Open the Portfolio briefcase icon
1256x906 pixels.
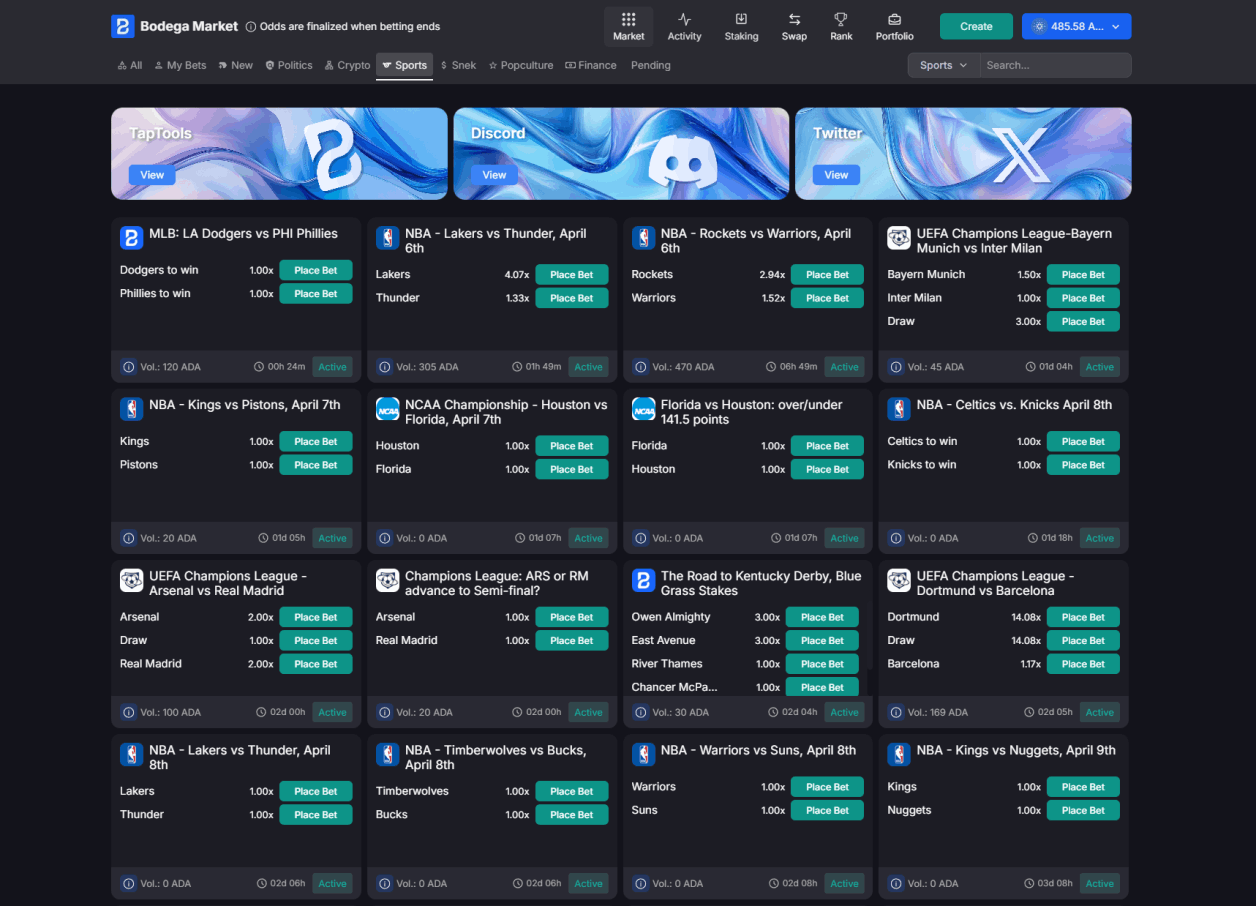click(894, 19)
